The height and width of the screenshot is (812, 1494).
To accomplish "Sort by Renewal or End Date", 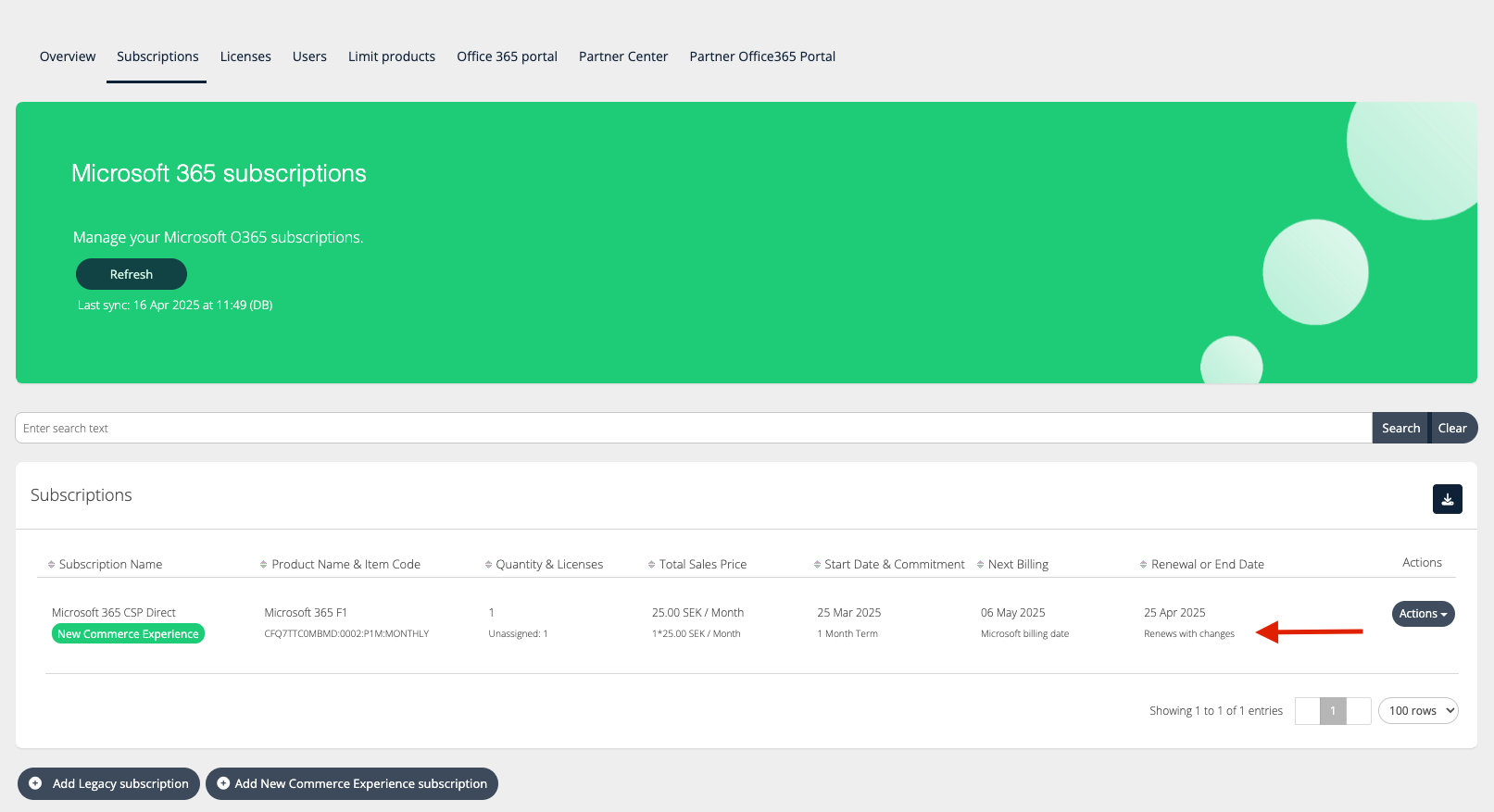I will point(1207,565).
